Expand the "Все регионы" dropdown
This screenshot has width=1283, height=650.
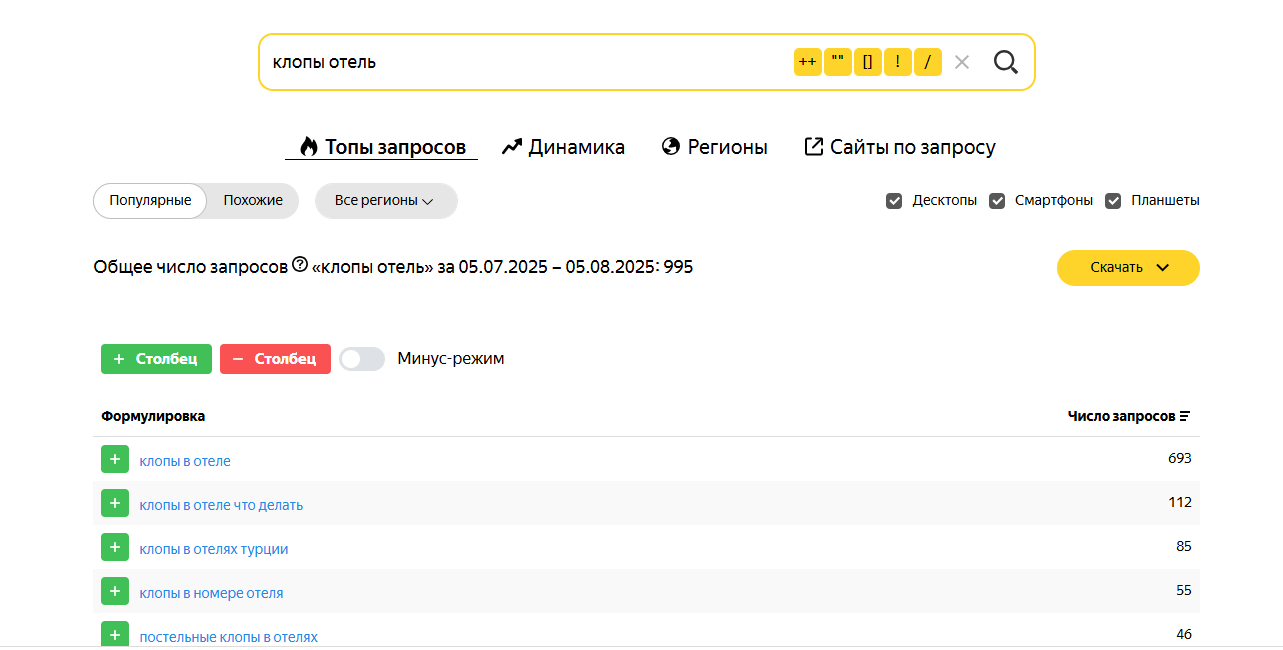[386, 200]
